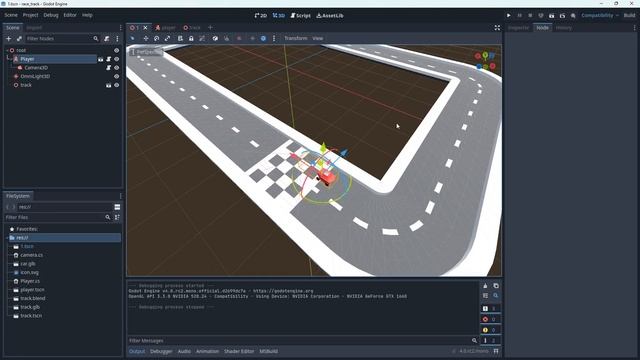The width and height of the screenshot is (640, 360).
Task: Open Player scene in editor clapper icon
Action: tap(100, 59)
